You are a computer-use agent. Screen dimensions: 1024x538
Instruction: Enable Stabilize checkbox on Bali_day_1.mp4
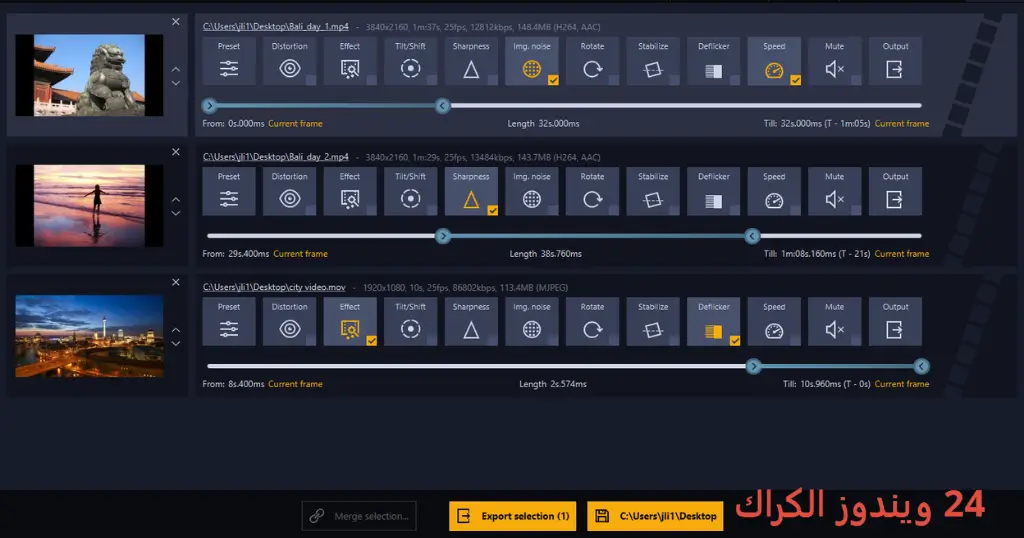coord(675,80)
